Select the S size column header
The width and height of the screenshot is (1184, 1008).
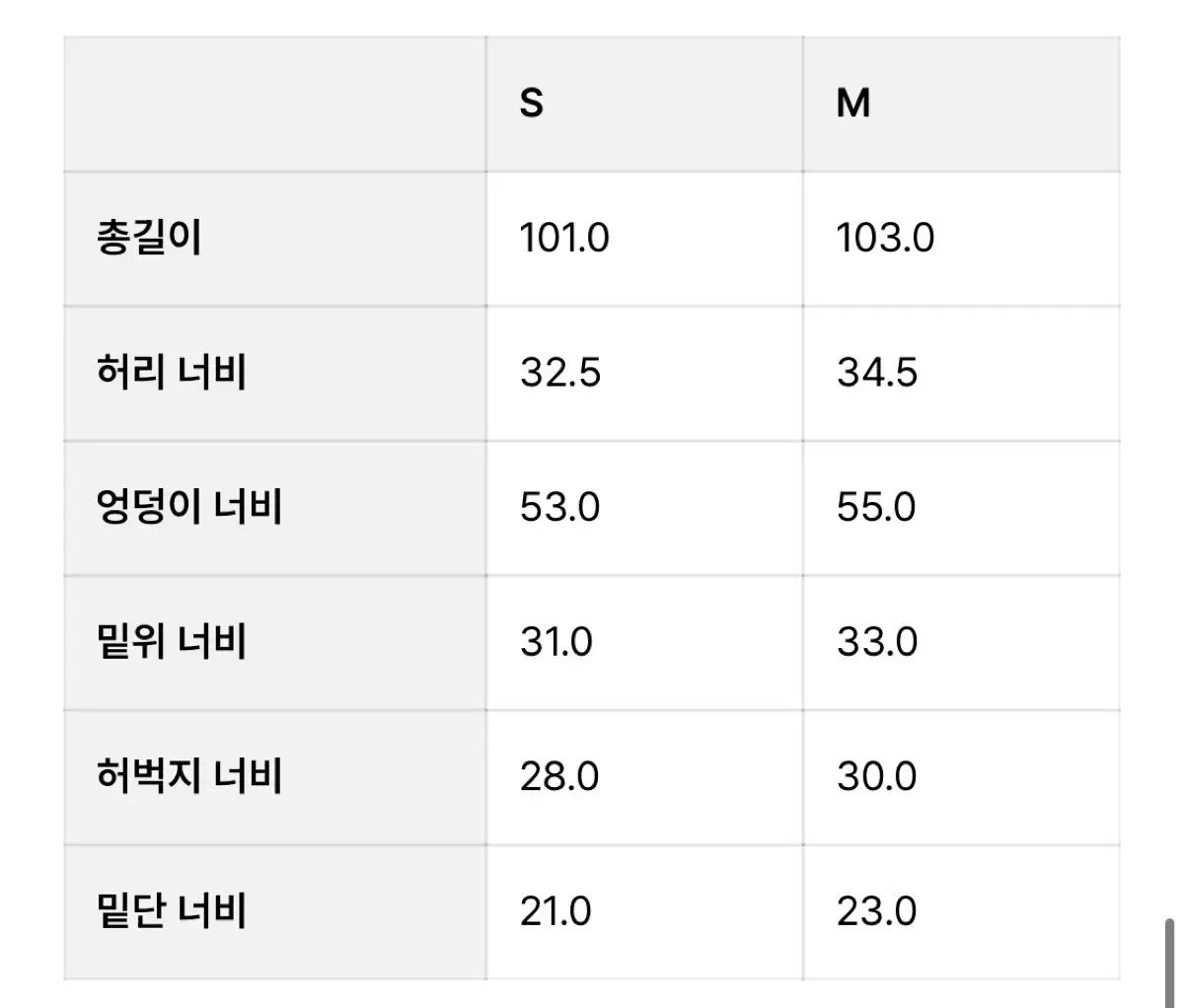coord(532,103)
